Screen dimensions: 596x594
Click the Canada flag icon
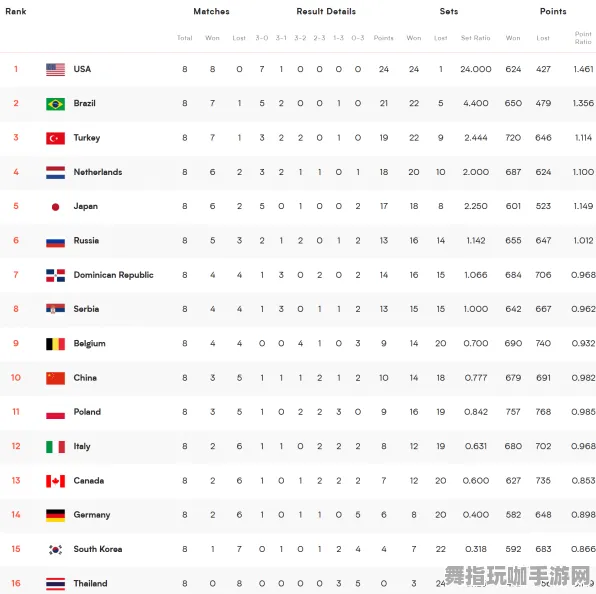pos(55,481)
